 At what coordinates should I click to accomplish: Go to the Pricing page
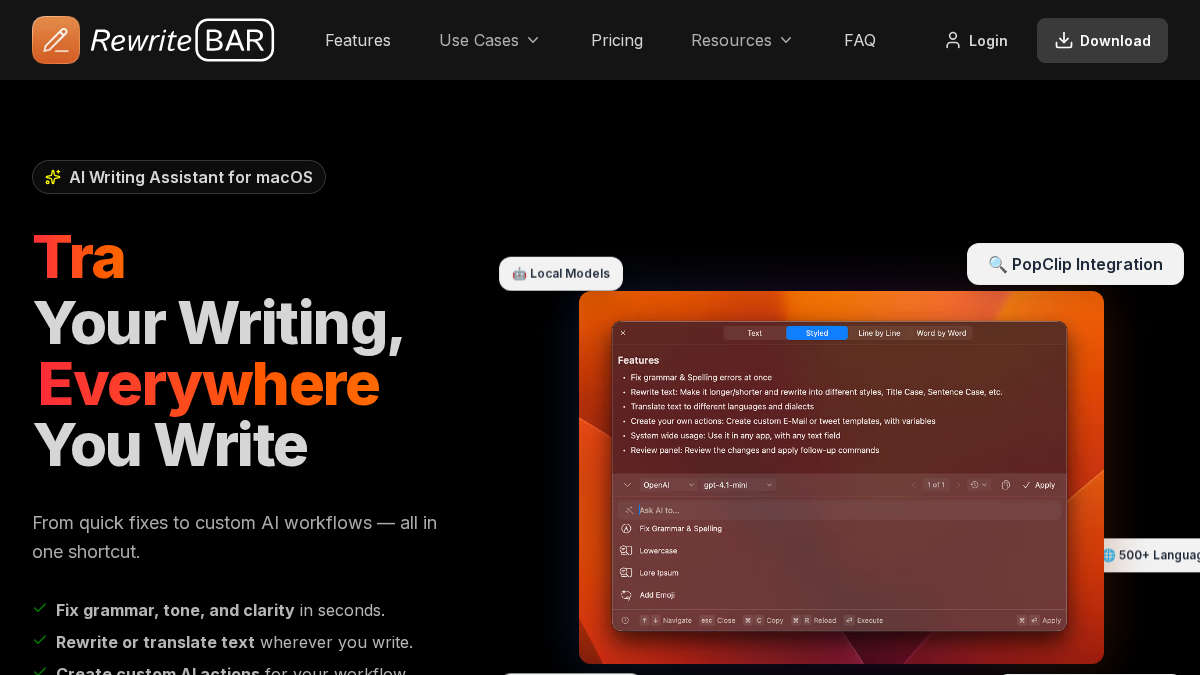617,40
